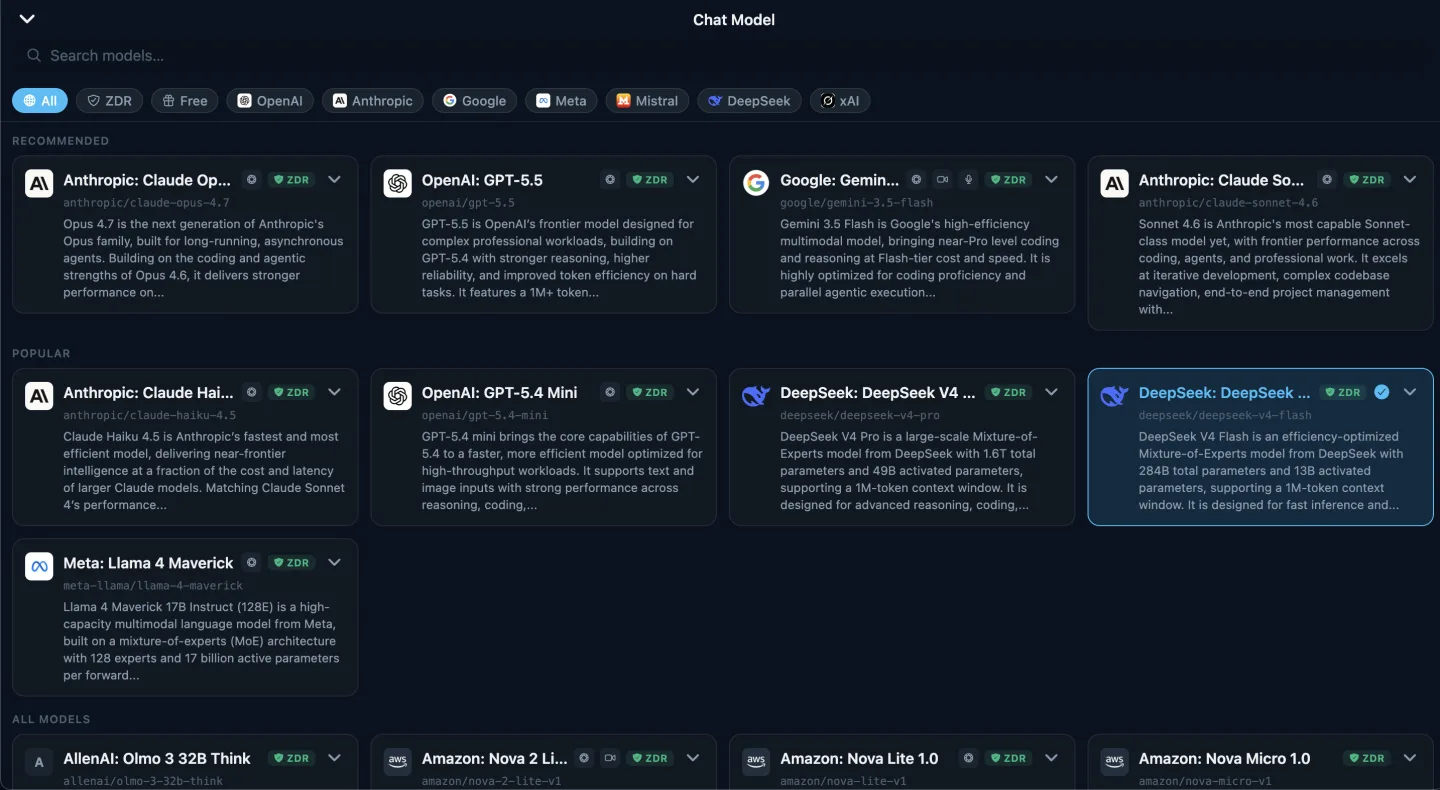This screenshot has height=790, width=1440.
Task: Click the Anthropic logo on the Claude Sonnet card
Action: (x=1114, y=183)
